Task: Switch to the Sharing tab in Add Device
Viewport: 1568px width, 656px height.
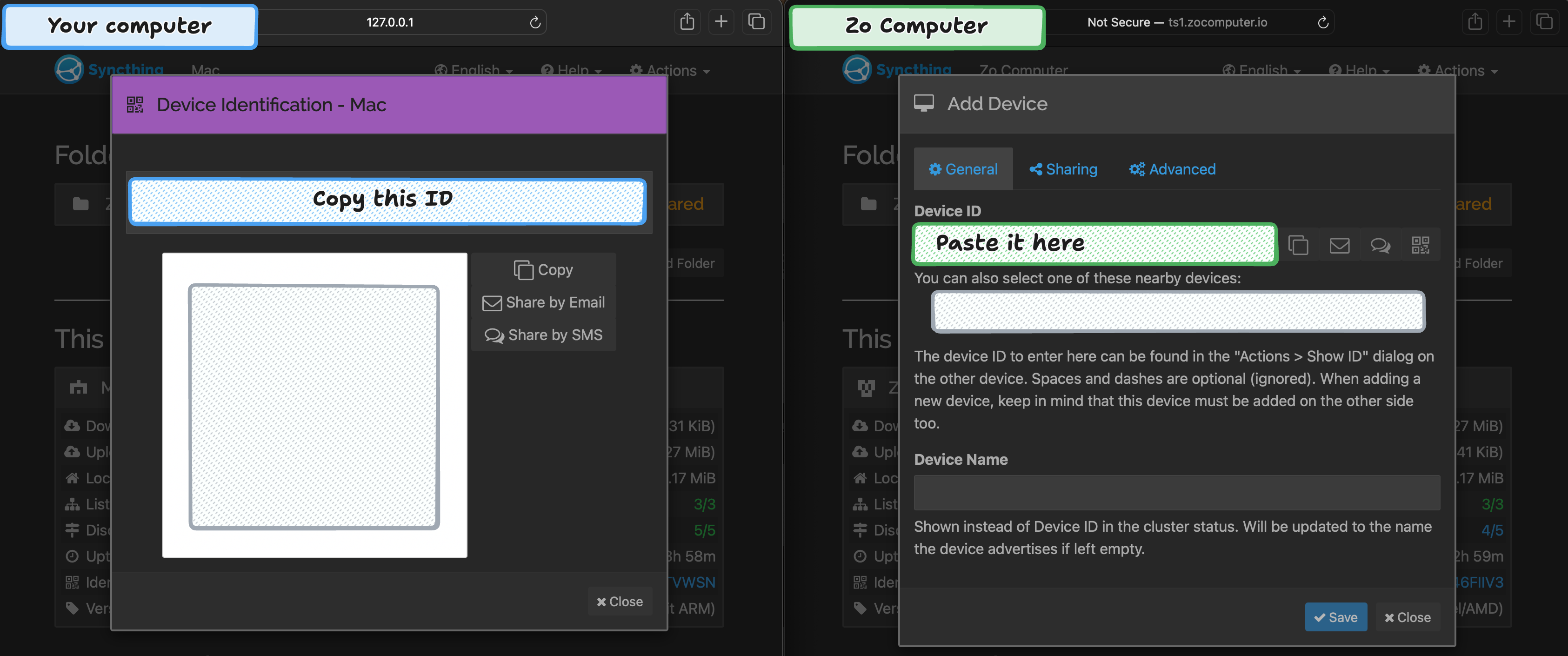Action: click(x=1063, y=169)
